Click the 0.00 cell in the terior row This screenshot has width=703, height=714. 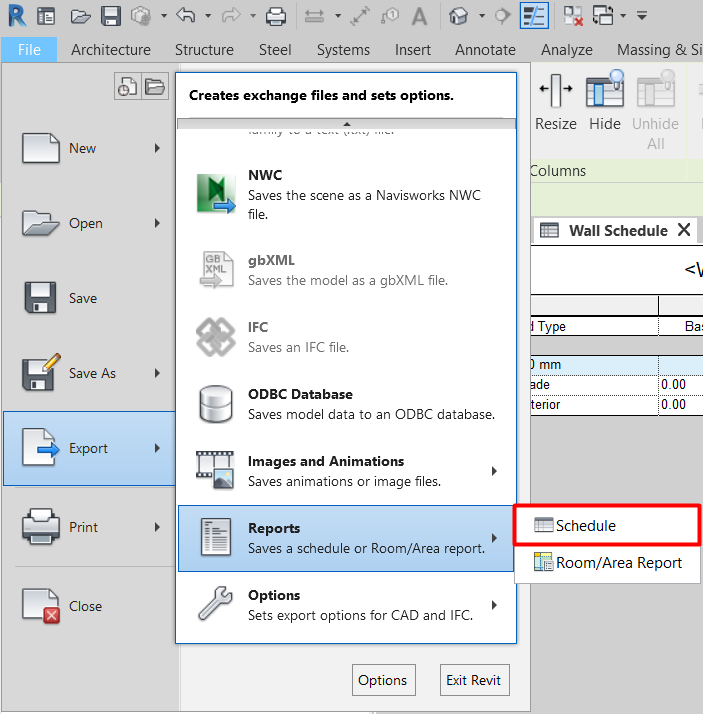(681, 405)
